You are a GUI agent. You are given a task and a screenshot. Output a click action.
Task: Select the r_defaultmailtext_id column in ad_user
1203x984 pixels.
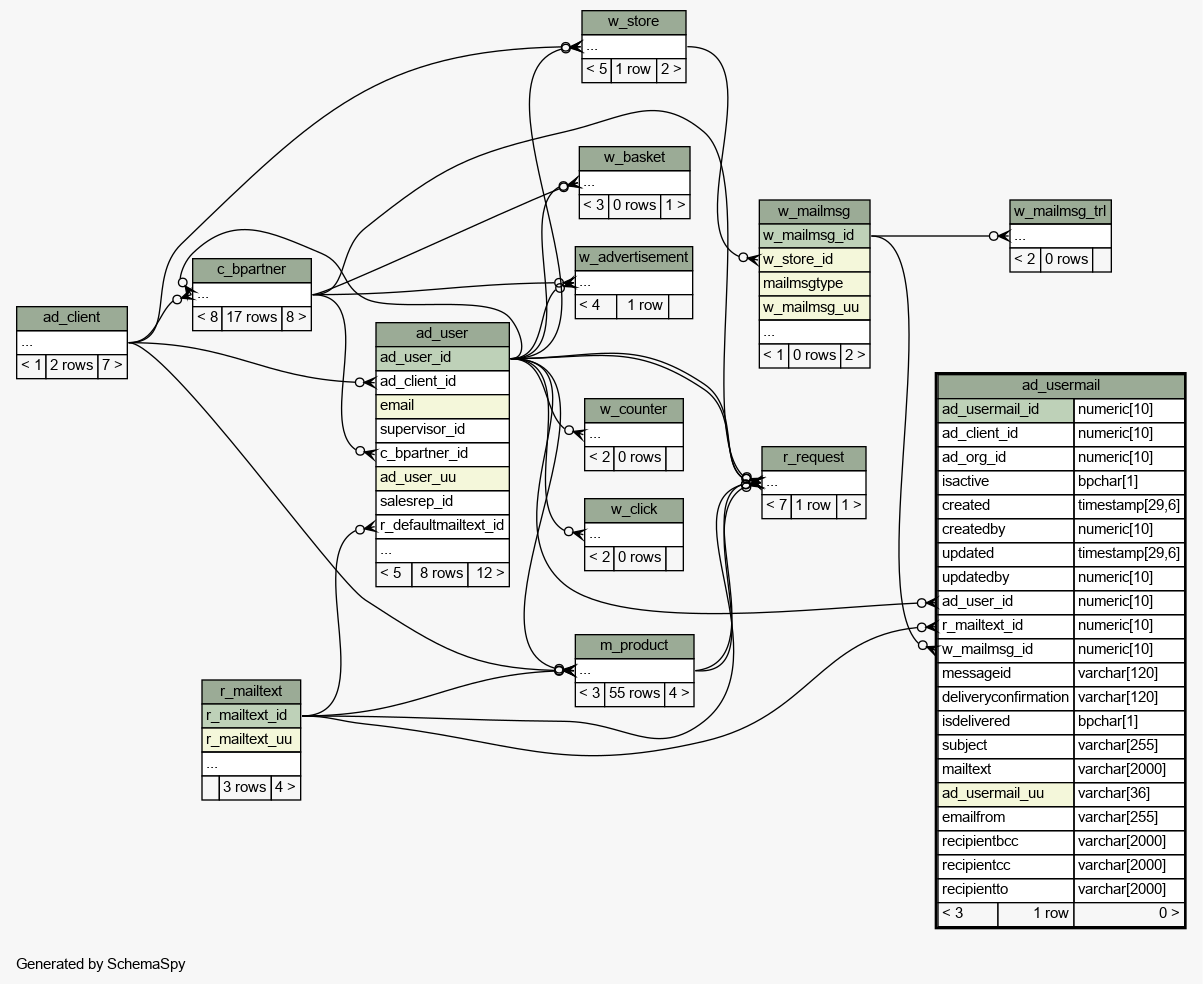coord(442,526)
